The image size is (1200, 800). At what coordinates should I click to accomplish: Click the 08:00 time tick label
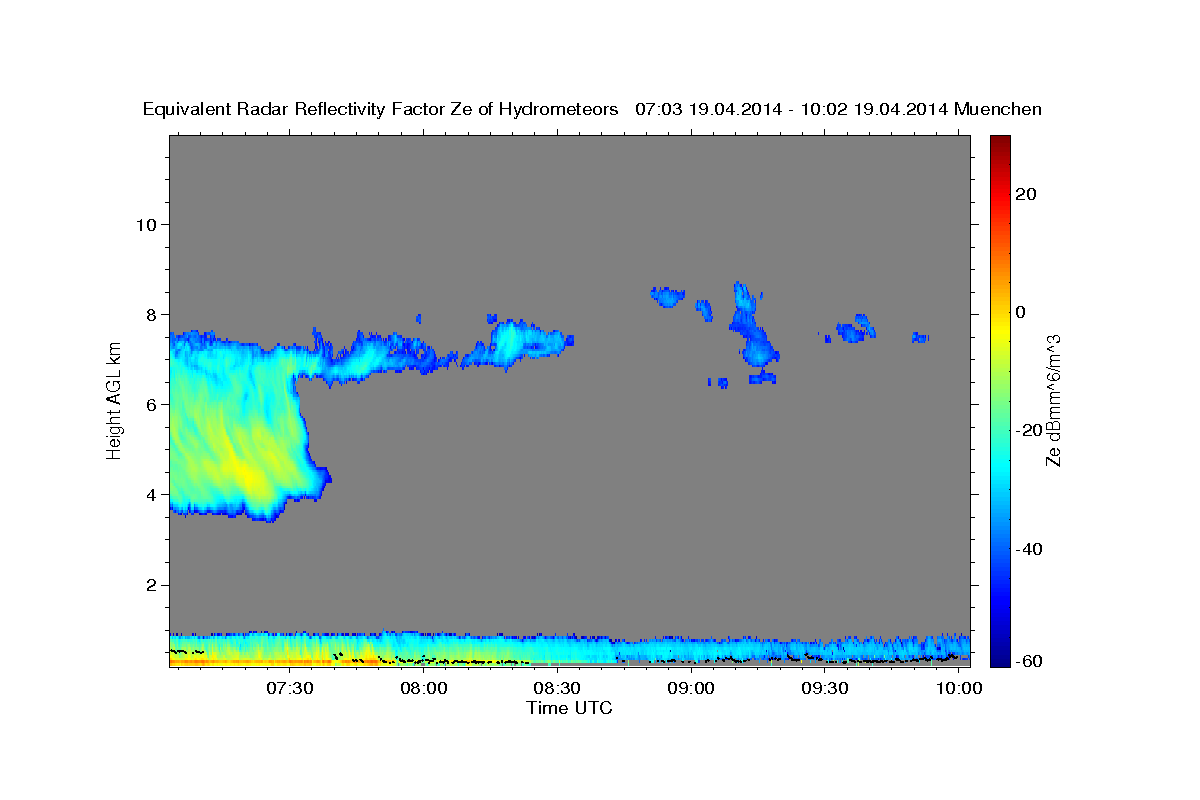(424, 688)
